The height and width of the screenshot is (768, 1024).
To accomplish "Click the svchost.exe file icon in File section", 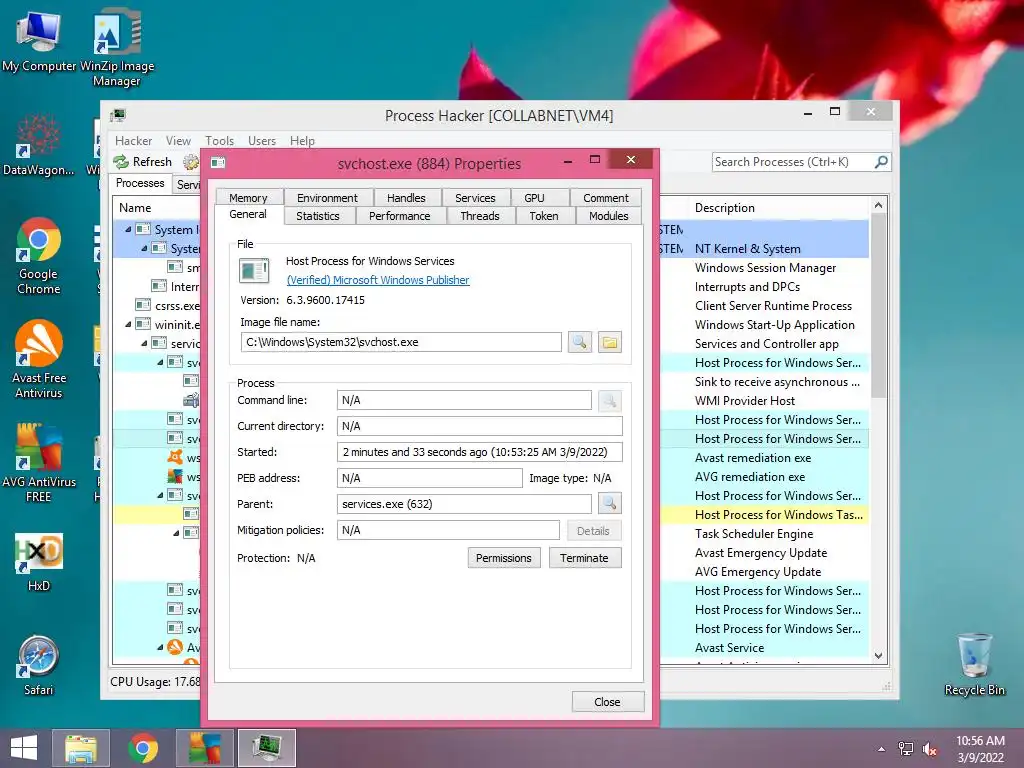I will tap(254, 270).
